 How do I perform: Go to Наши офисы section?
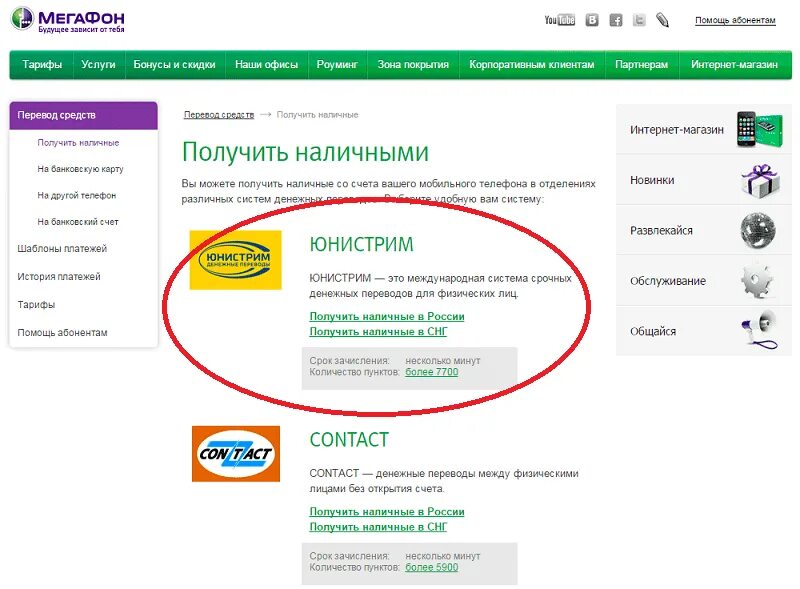point(266,64)
